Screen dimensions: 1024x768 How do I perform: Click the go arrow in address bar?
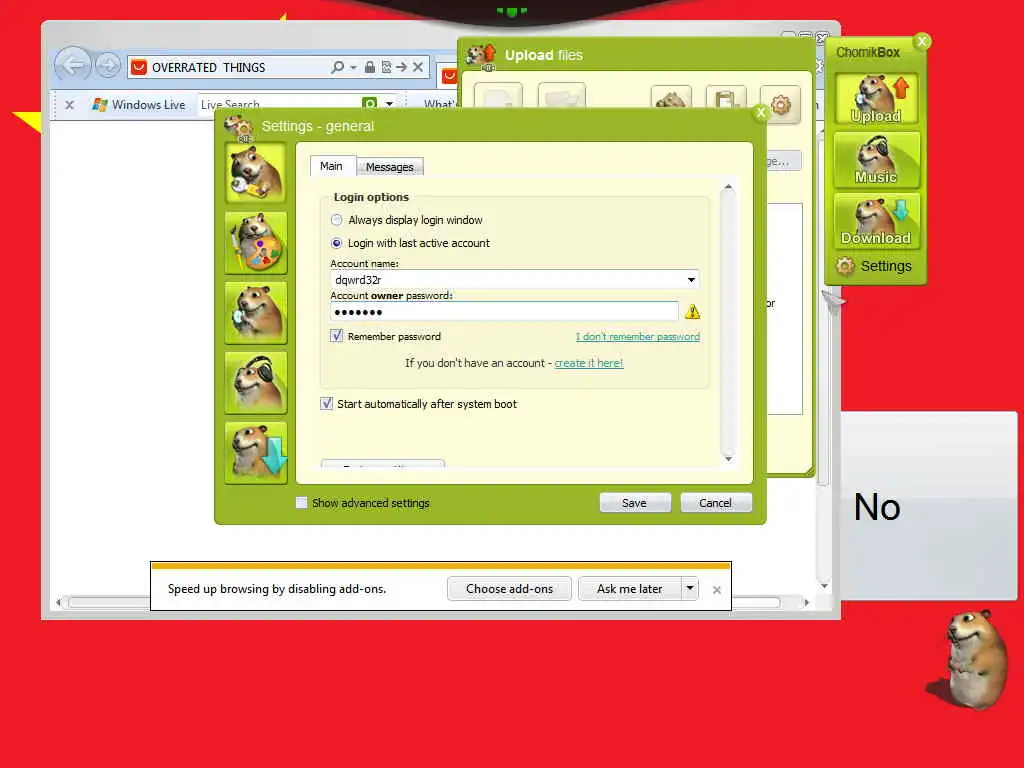tap(401, 67)
